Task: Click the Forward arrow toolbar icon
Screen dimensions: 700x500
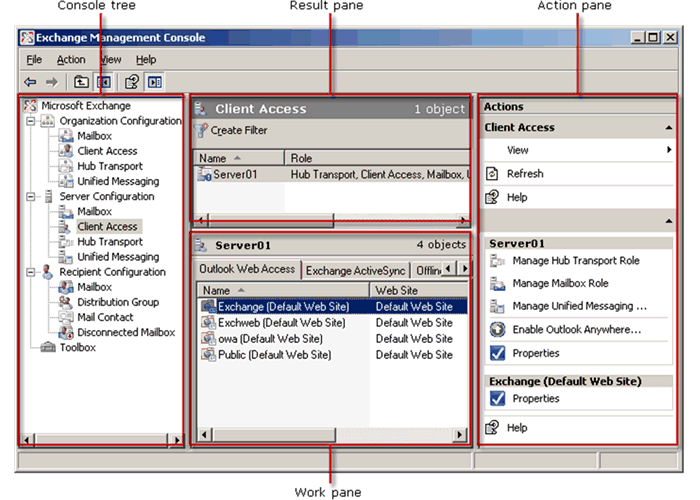Action: point(52,82)
